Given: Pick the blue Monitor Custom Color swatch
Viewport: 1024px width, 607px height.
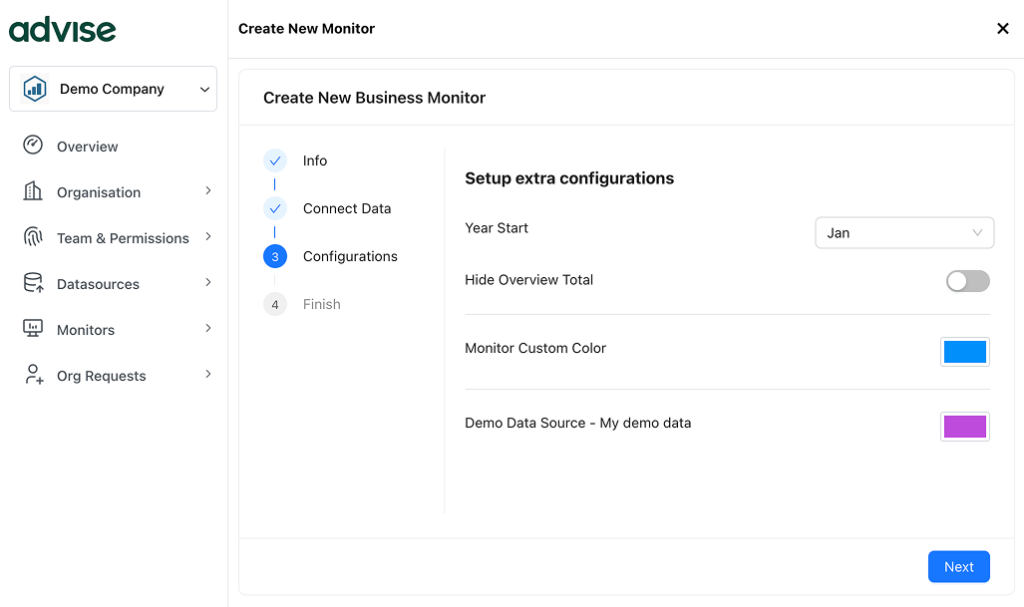Looking at the screenshot, I should pyautogui.click(x=965, y=352).
